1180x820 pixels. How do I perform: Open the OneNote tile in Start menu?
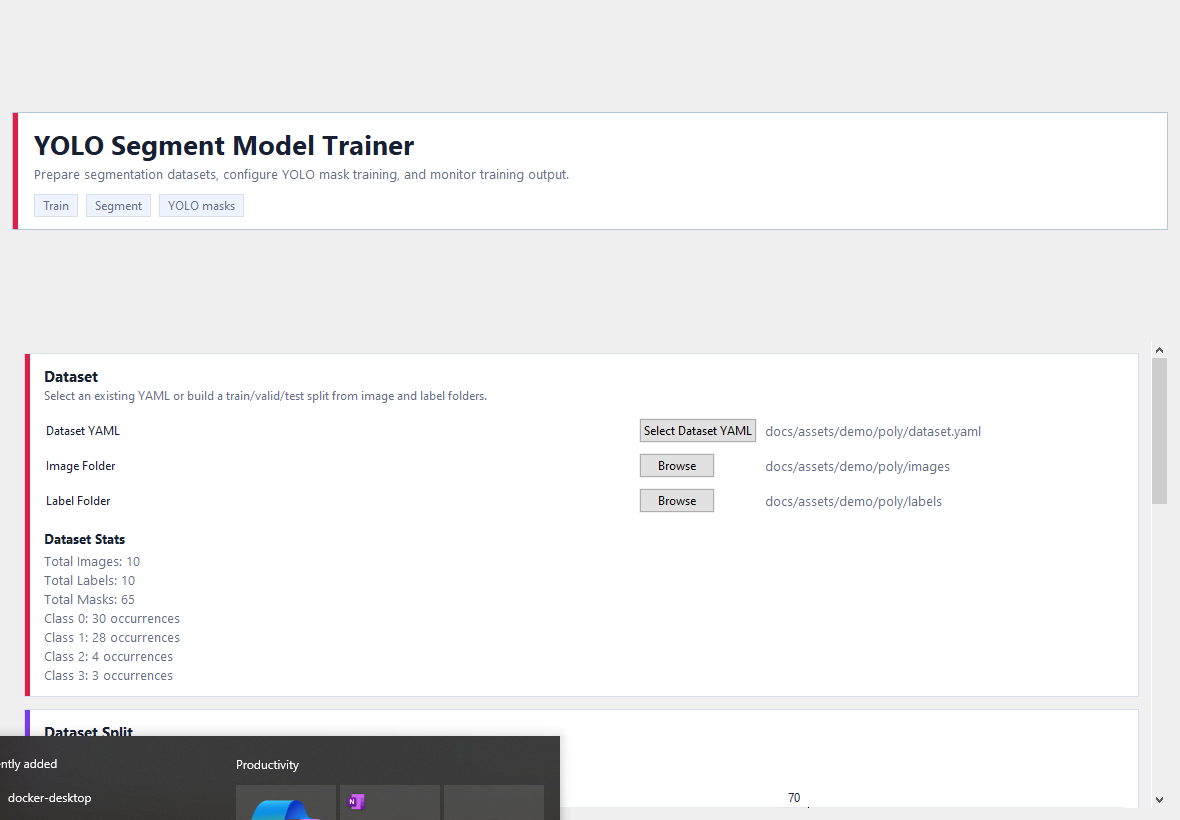point(390,802)
